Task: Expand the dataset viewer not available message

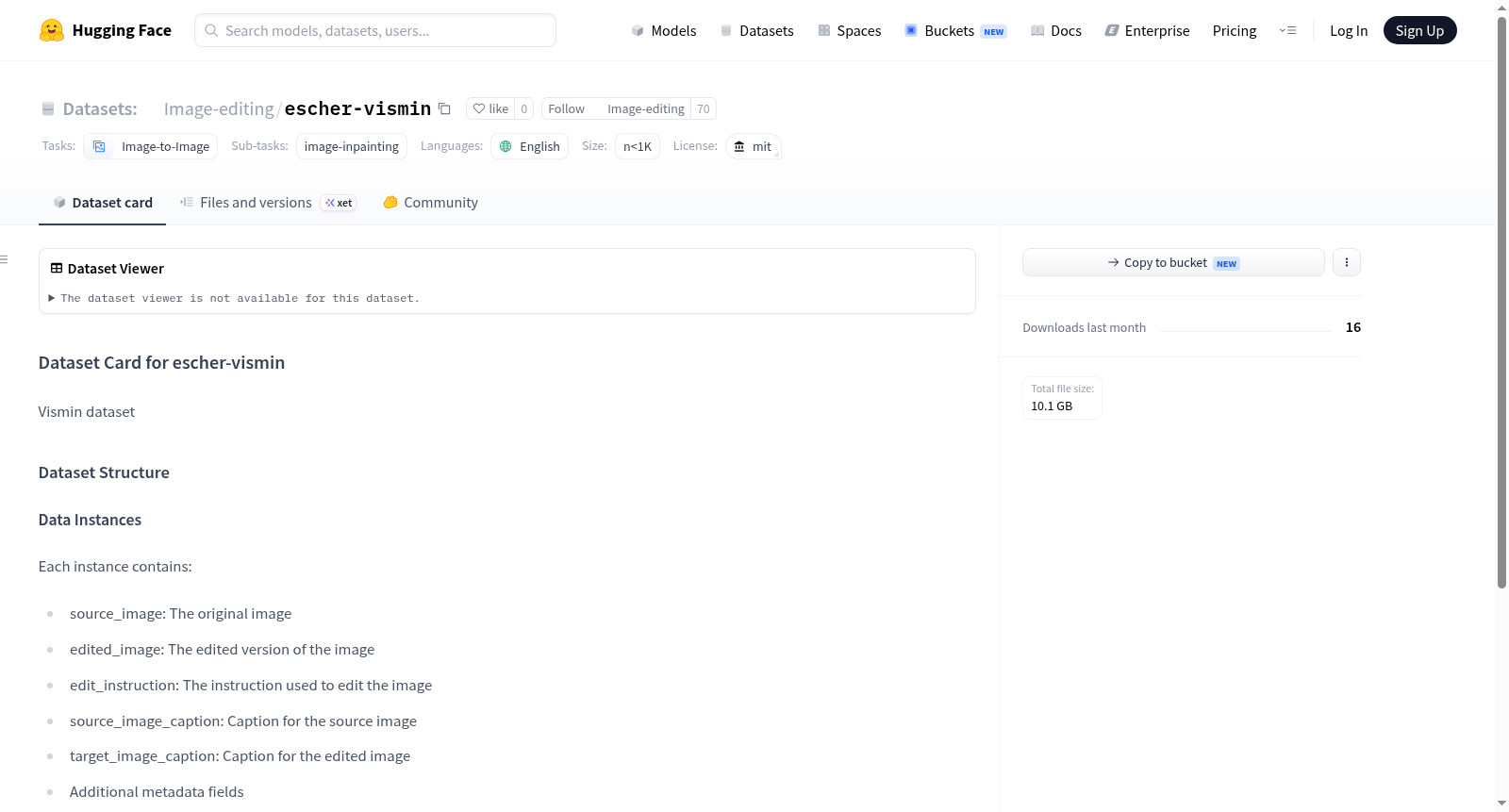Action: click(x=234, y=298)
